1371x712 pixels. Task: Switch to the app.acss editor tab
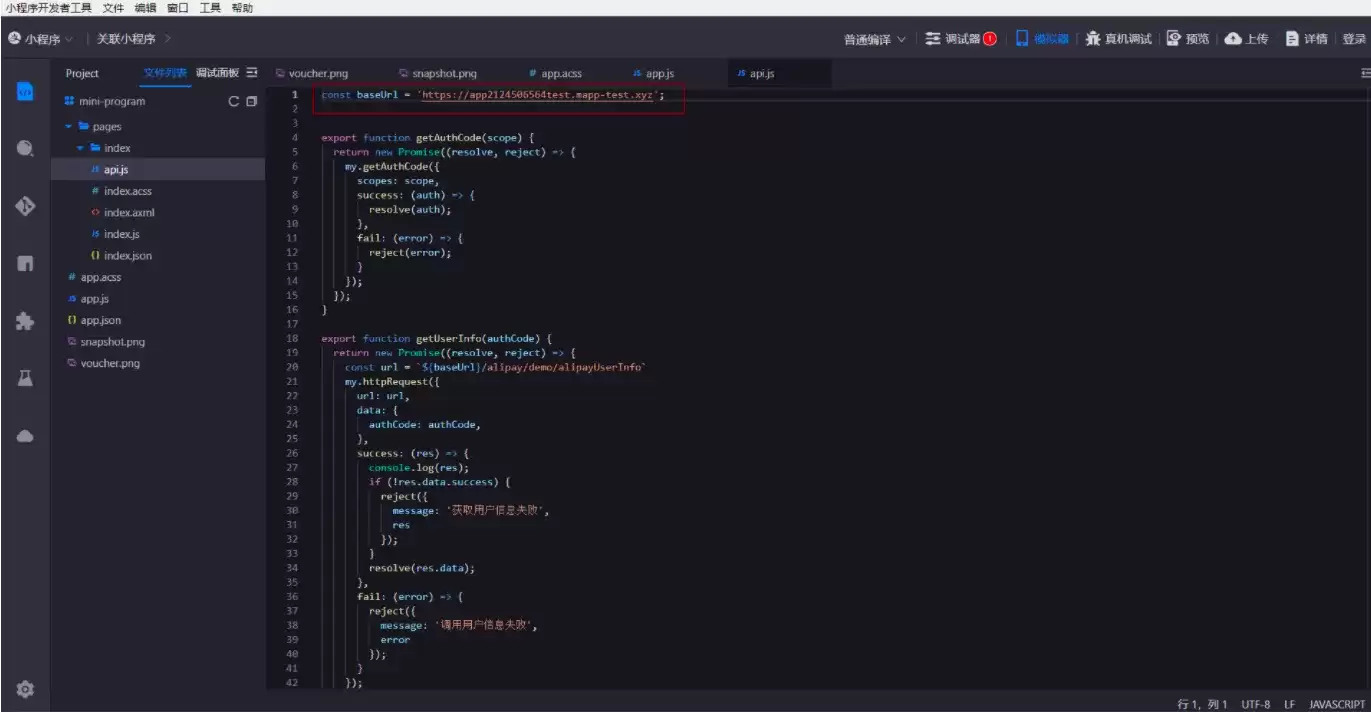click(x=555, y=74)
